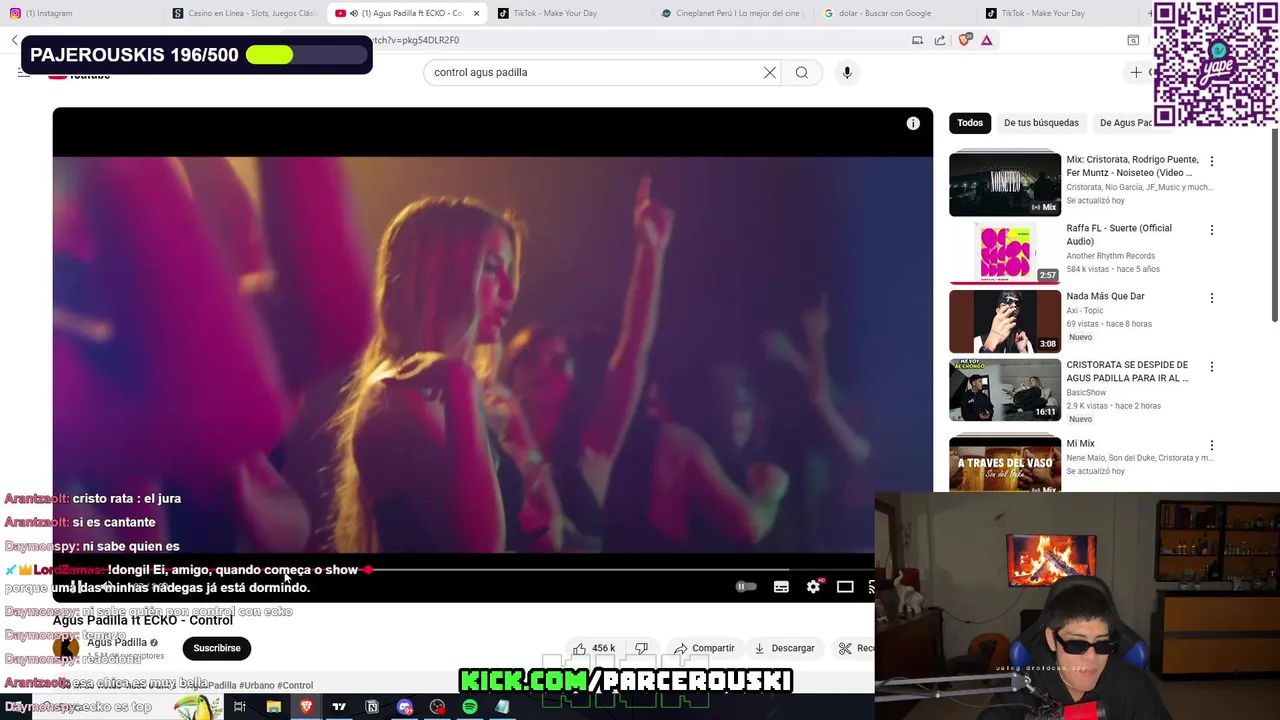Close the Agus Padilla ft ECKO tab
The image size is (1280, 720).
point(476,13)
